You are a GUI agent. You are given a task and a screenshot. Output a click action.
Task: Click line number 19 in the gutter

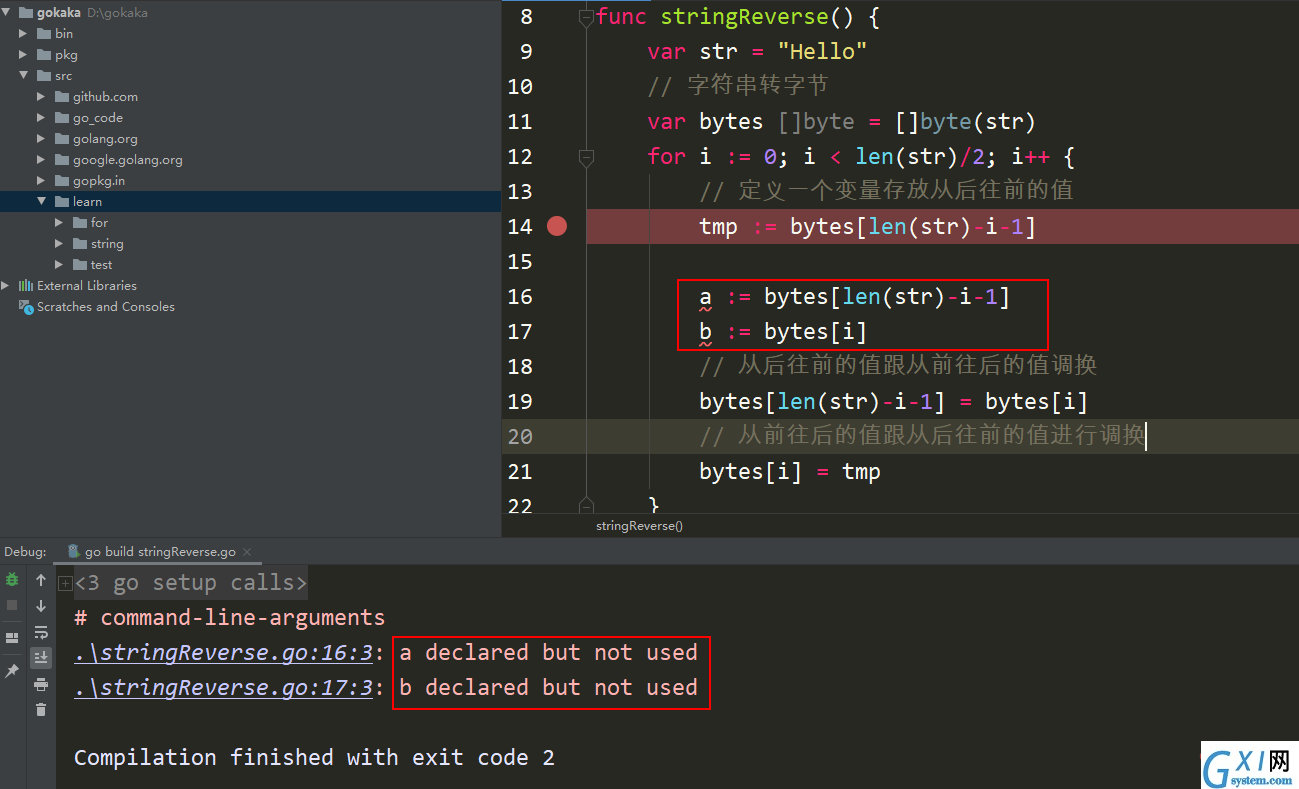tap(520, 402)
